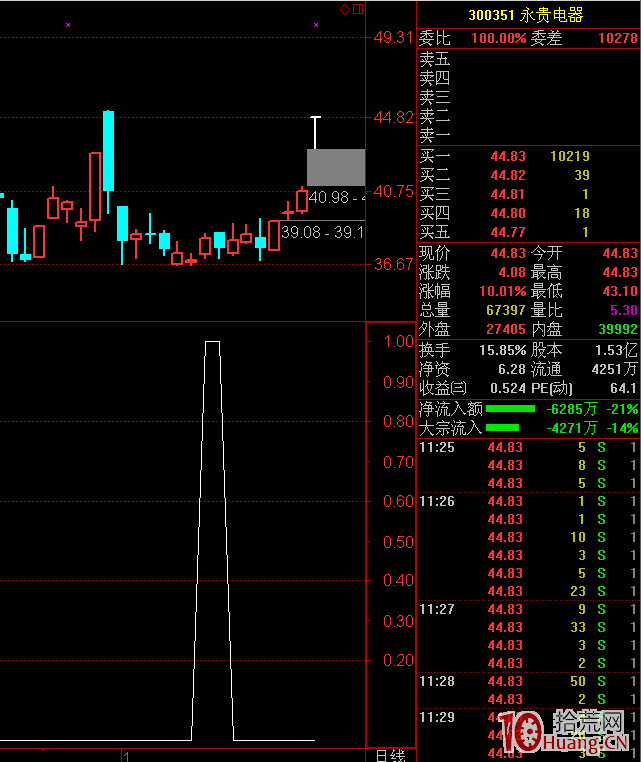Image resolution: width=641 pixels, height=762 pixels.
Task: Click the white indicator spike peak
Action: pos(212,342)
